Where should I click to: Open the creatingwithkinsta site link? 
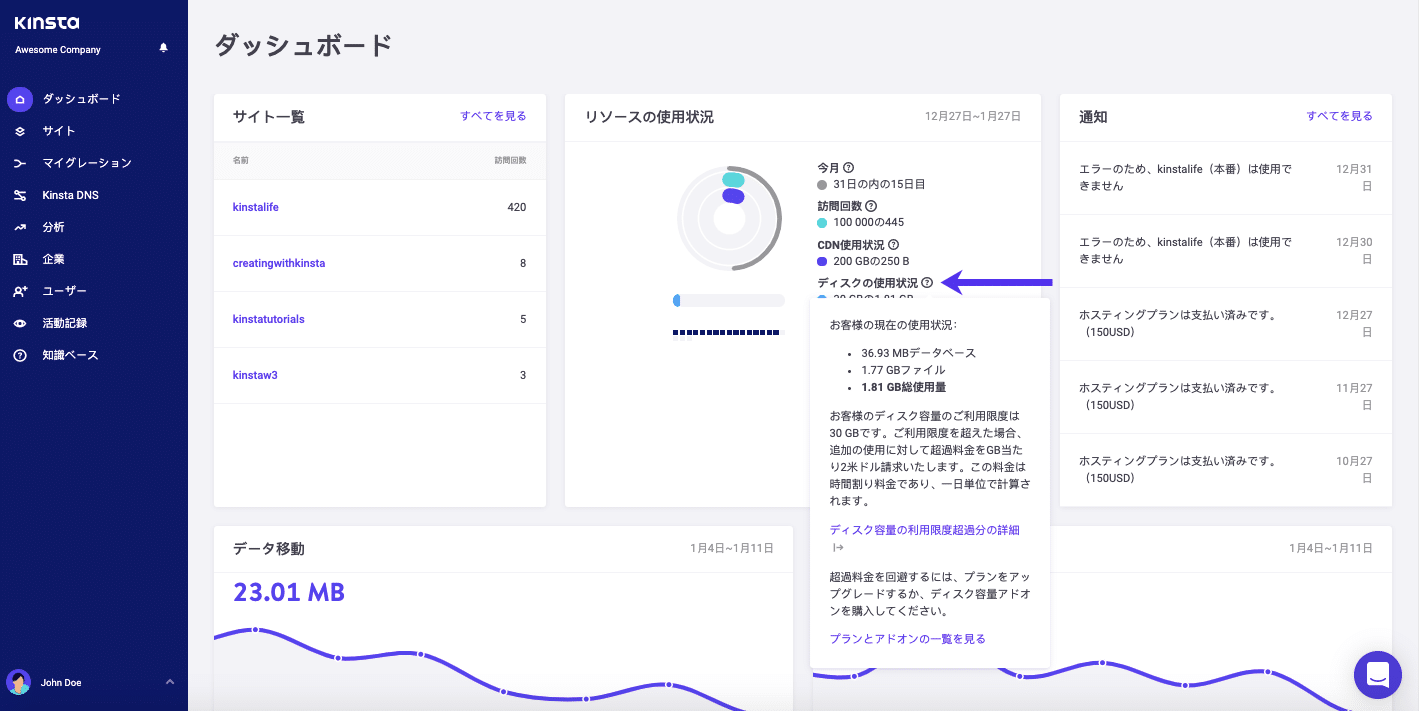tap(279, 263)
